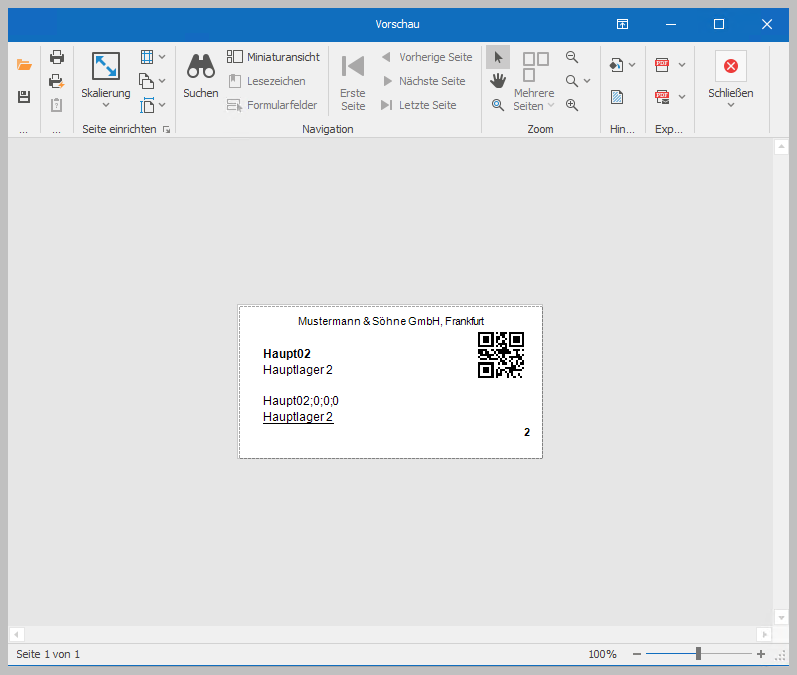This screenshot has width=797, height=675.
Task: Click the save disk icon
Action: click(25, 97)
